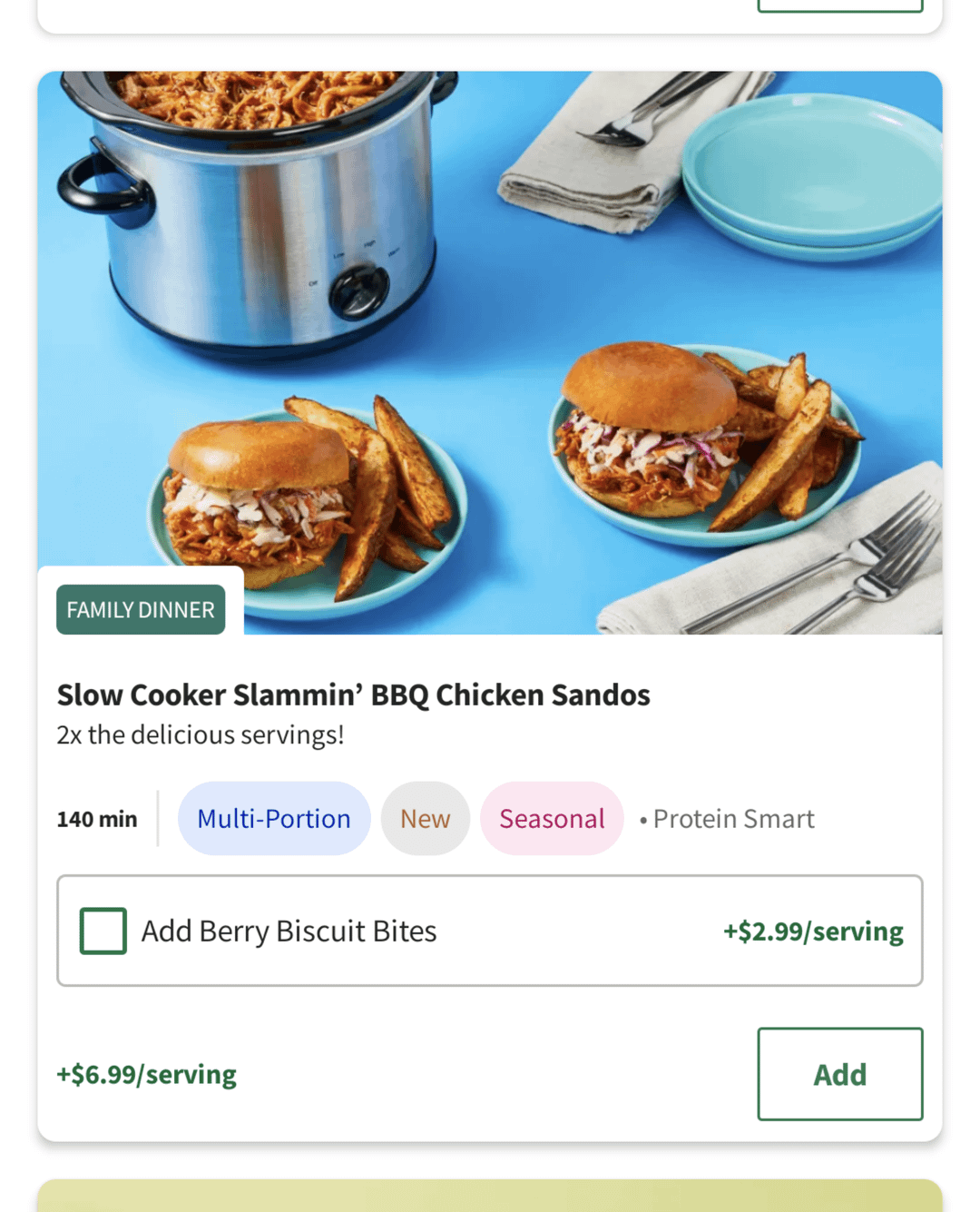Click the Add button for BBQ Chicken Sandos
This screenshot has height=1212, width=980.
tap(839, 1074)
